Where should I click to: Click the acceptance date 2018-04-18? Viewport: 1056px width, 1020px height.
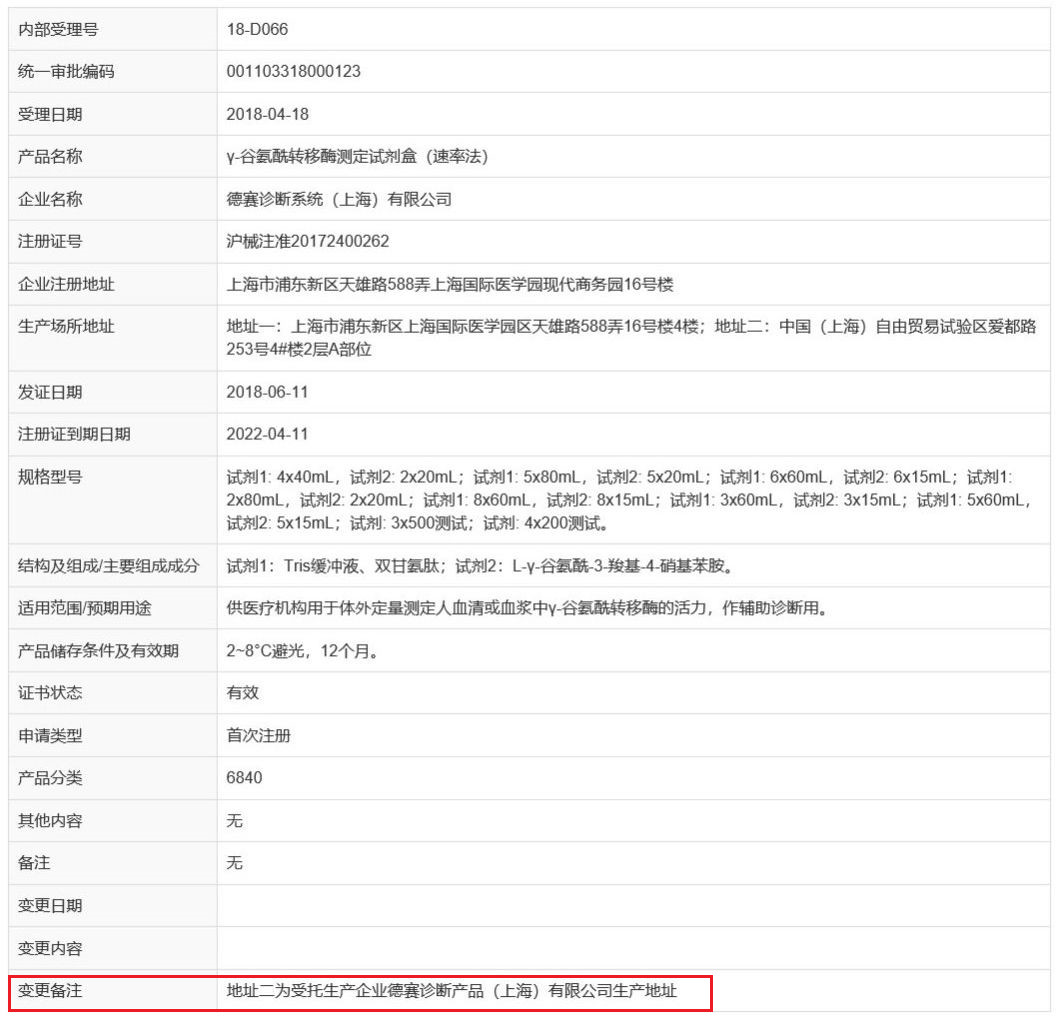click(267, 114)
